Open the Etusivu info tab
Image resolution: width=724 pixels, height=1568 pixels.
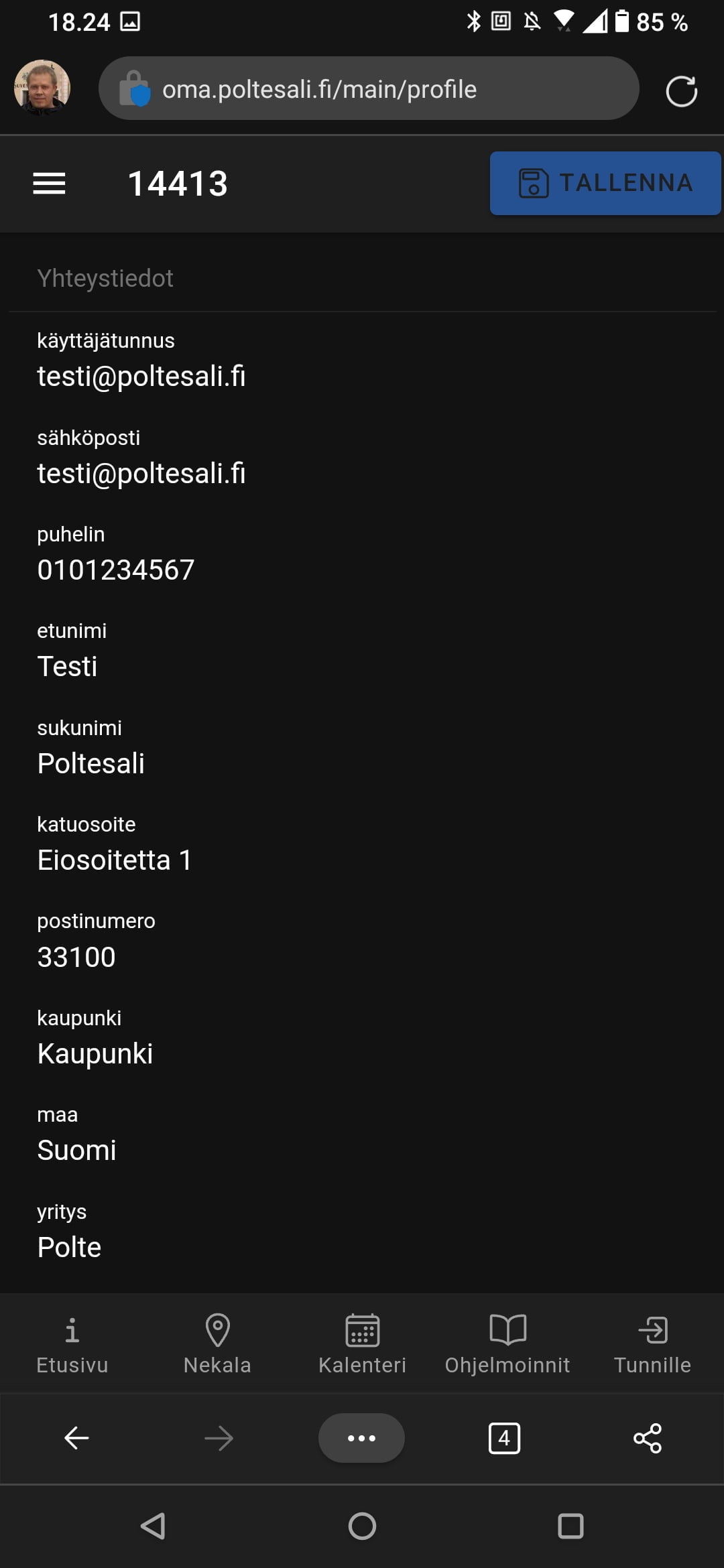(x=72, y=1344)
